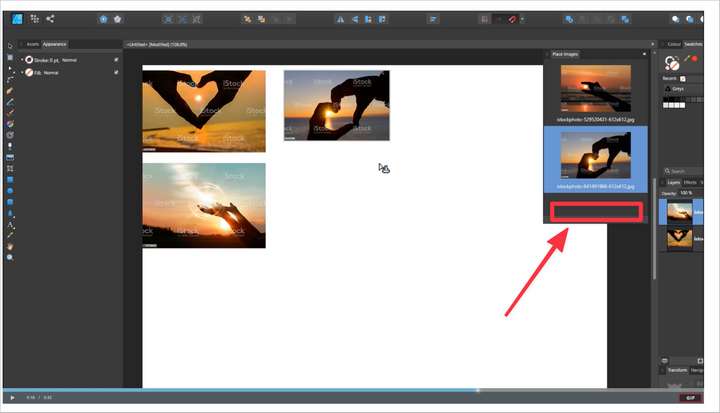Select the Pencil tool
720x413 pixels.
(10, 102)
